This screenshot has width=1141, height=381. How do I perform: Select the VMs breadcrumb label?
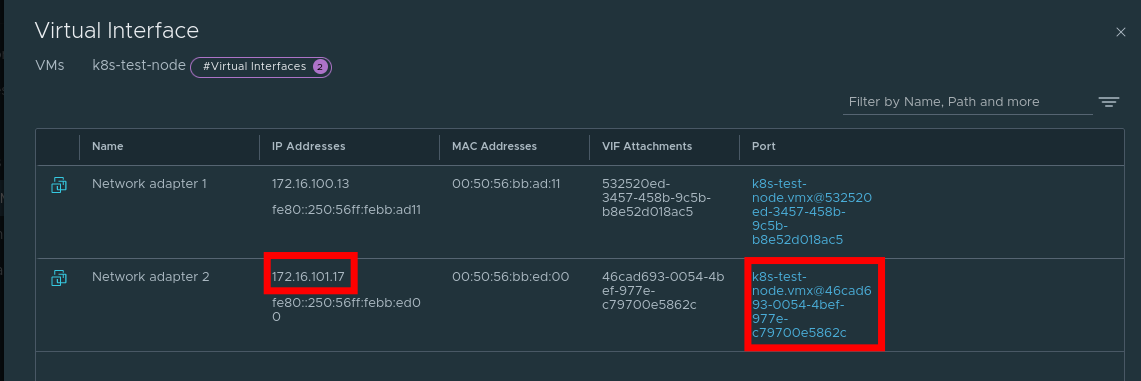tap(49, 65)
